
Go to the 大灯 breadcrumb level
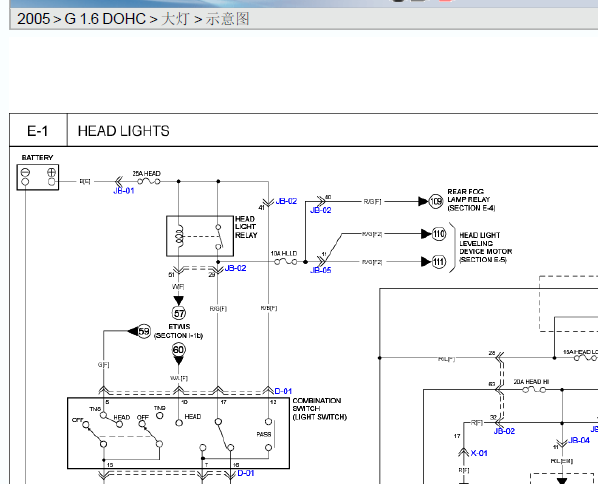[175, 19]
